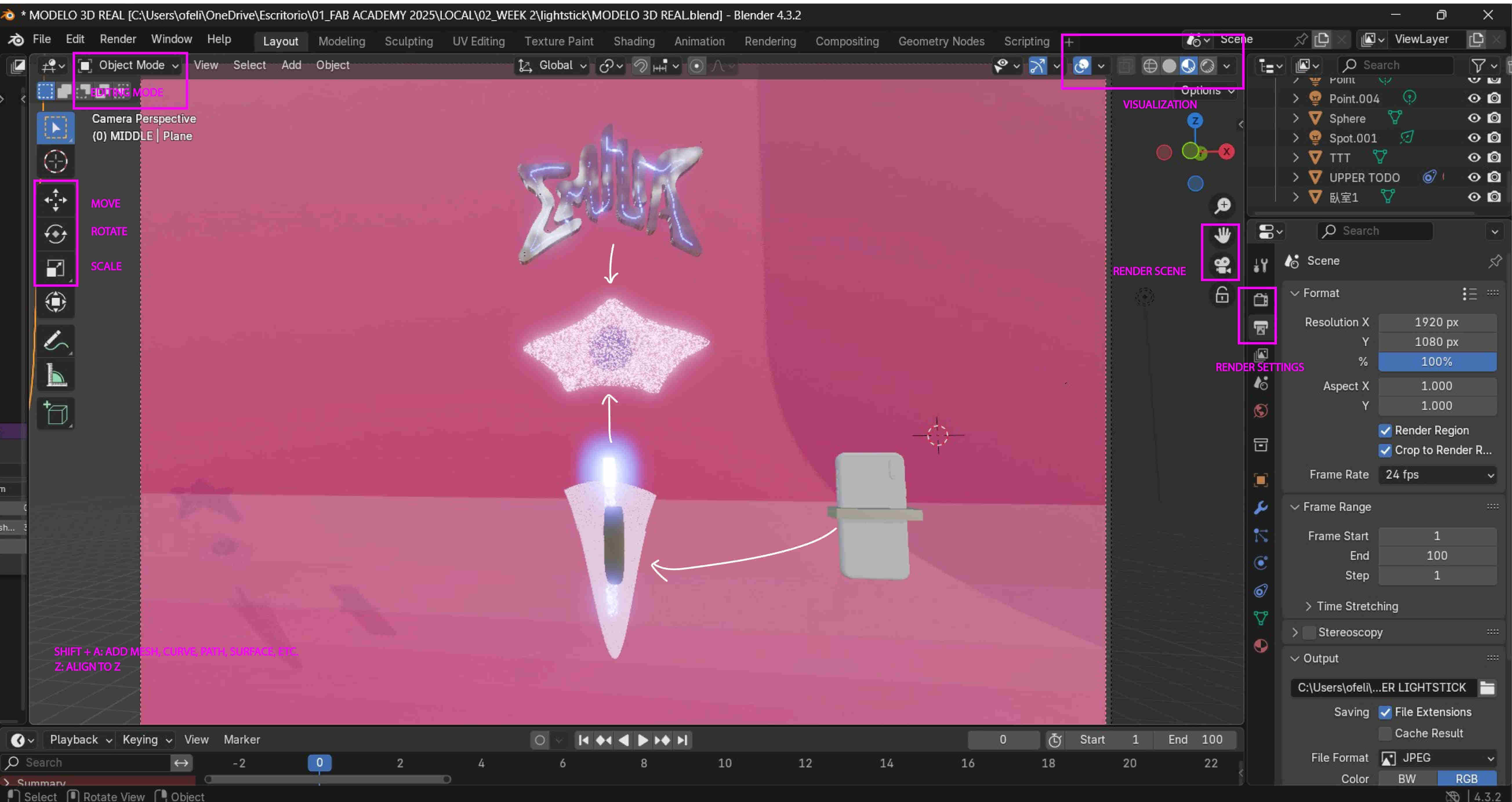The height and width of the screenshot is (802, 1512).
Task: Open the Keying popover in timeline
Action: click(146, 740)
